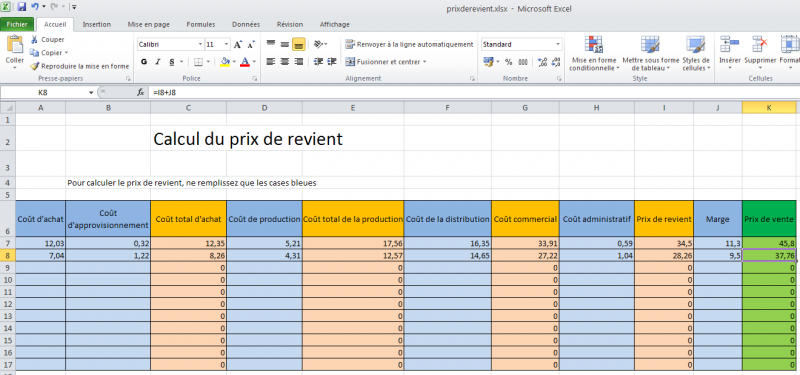The width and height of the screenshot is (800, 375).
Task: Remove a decimal place icon
Action: (x=555, y=62)
